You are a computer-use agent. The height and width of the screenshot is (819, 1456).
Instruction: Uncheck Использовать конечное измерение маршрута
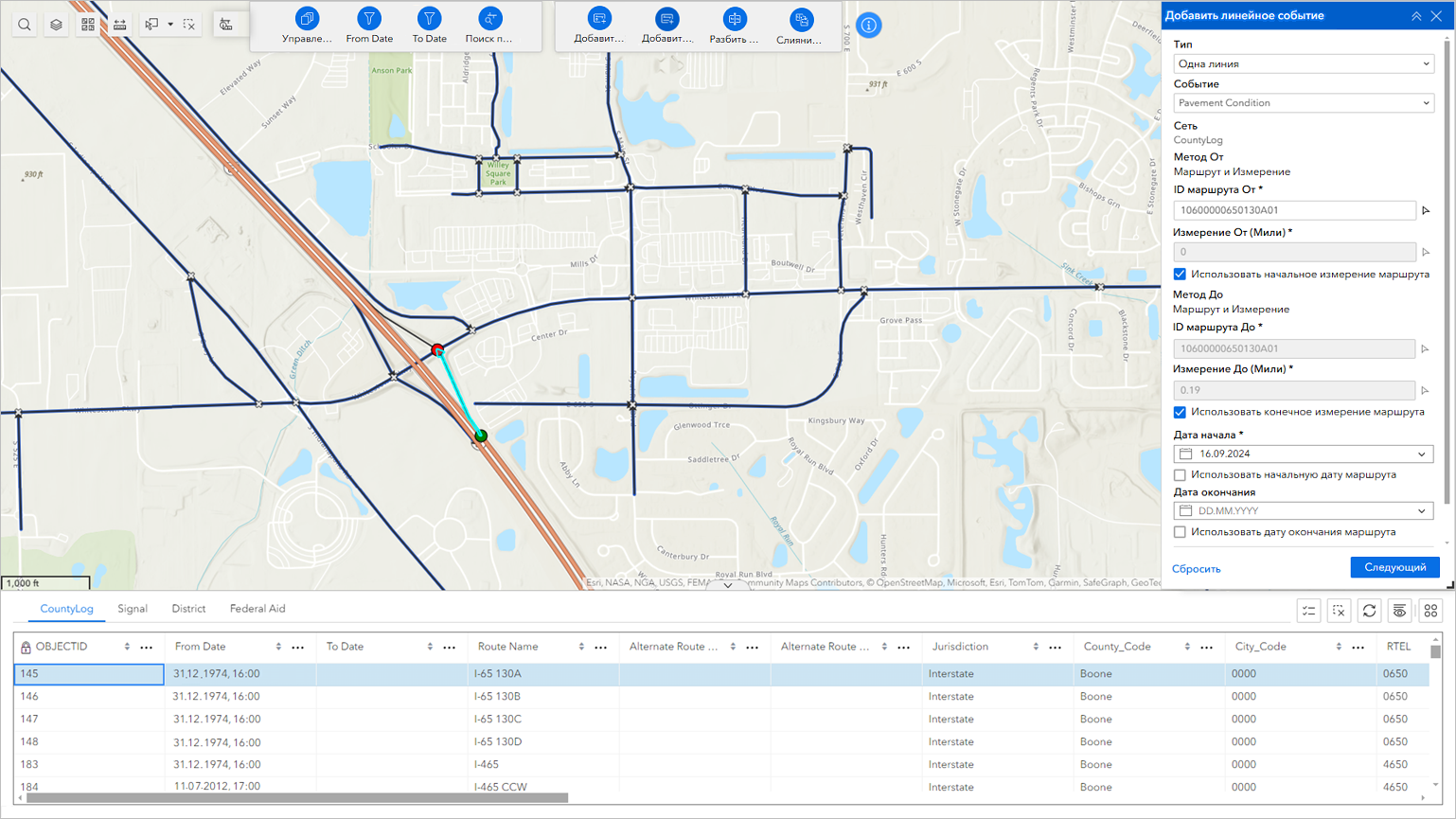(x=1180, y=412)
